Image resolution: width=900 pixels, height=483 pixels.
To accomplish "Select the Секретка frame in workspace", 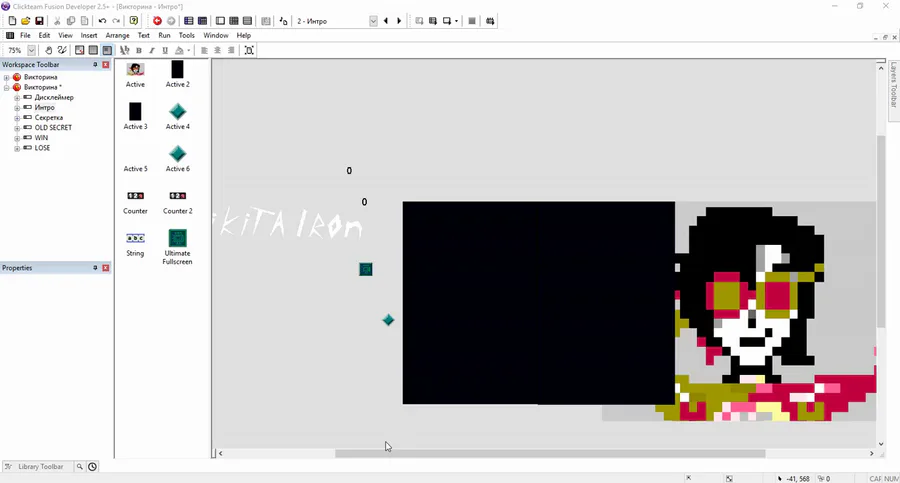I will coord(48,118).
